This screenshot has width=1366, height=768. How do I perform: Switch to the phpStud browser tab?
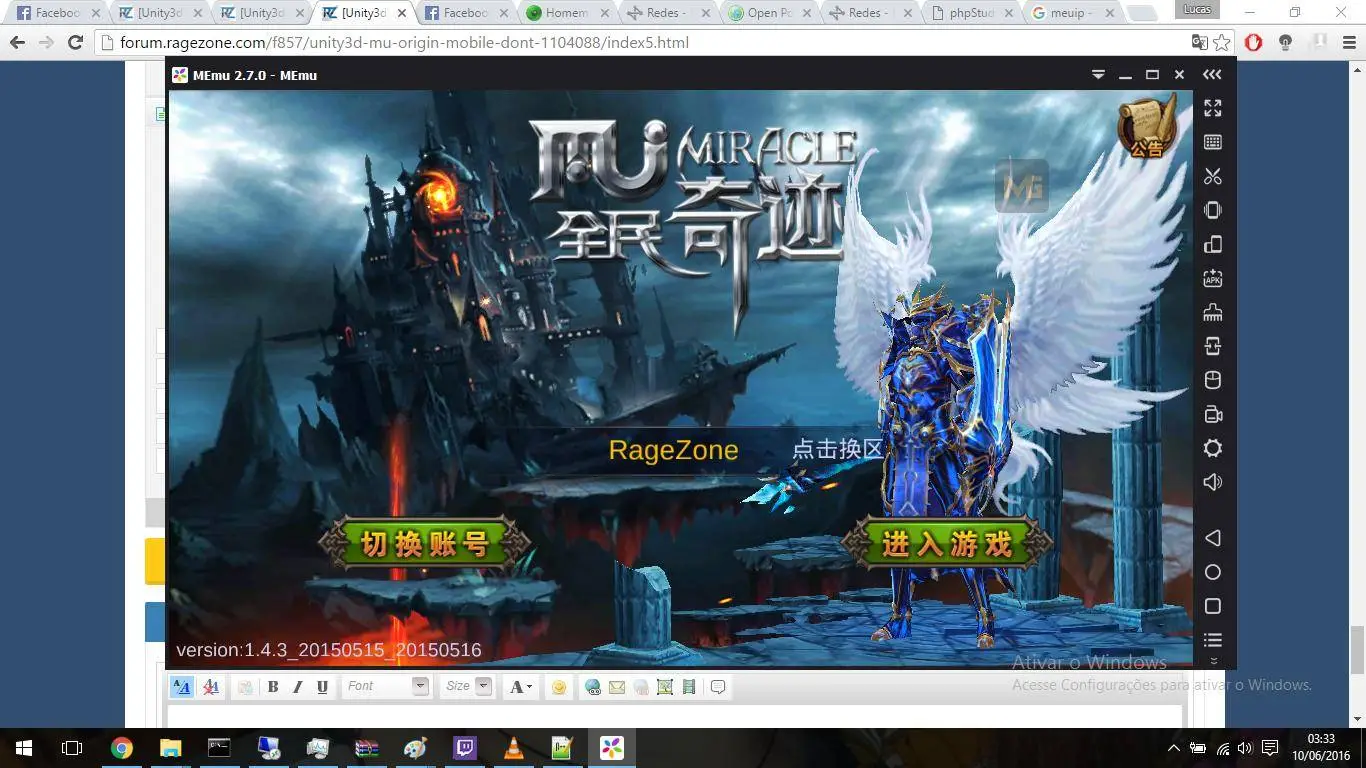click(972, 13)
